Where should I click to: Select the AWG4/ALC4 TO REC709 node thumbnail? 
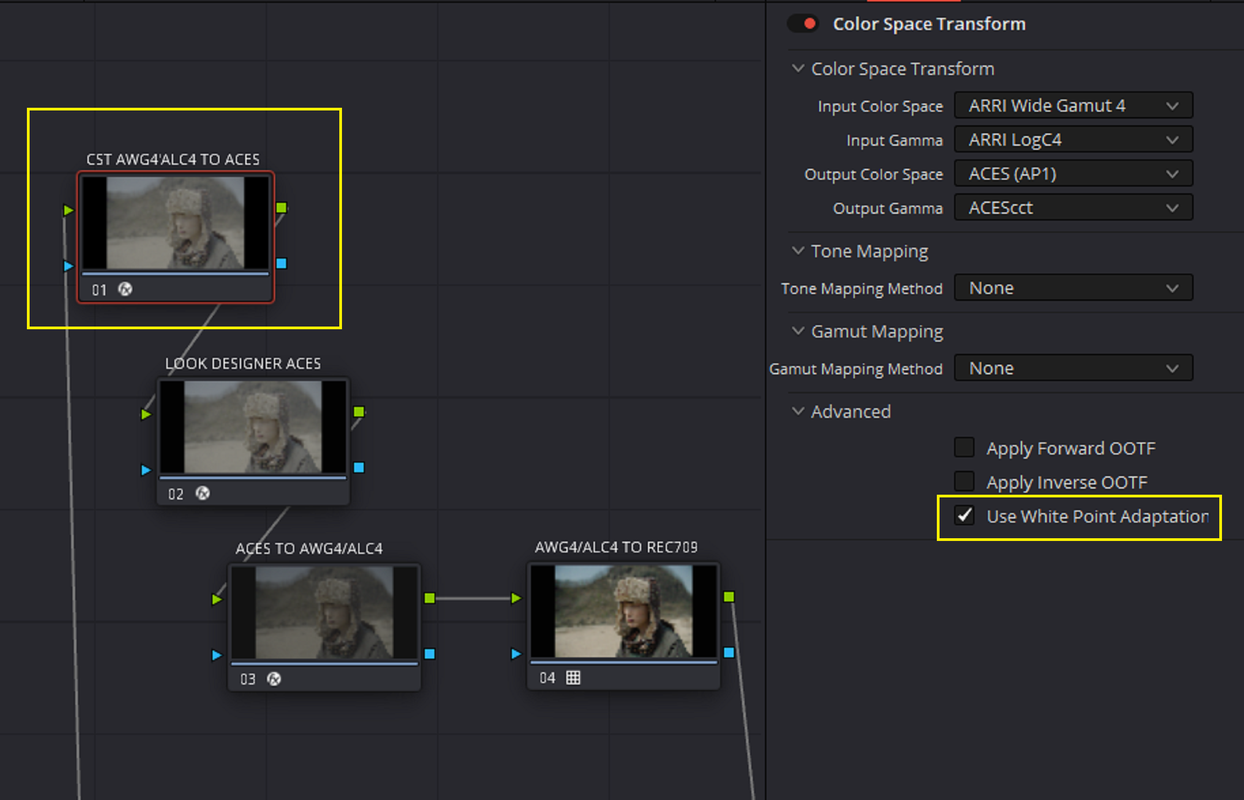click(623, 612)
